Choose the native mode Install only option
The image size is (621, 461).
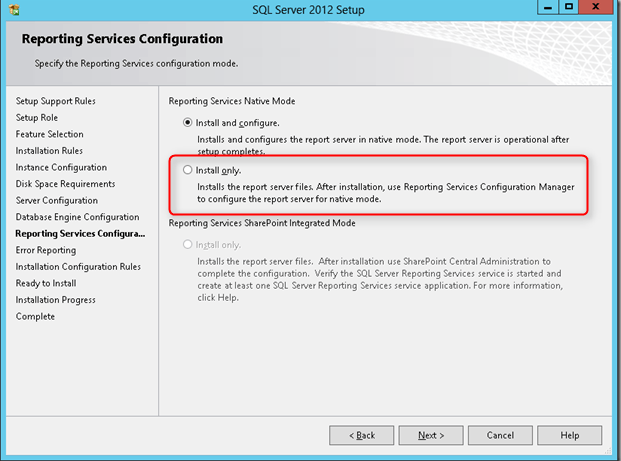187,171
